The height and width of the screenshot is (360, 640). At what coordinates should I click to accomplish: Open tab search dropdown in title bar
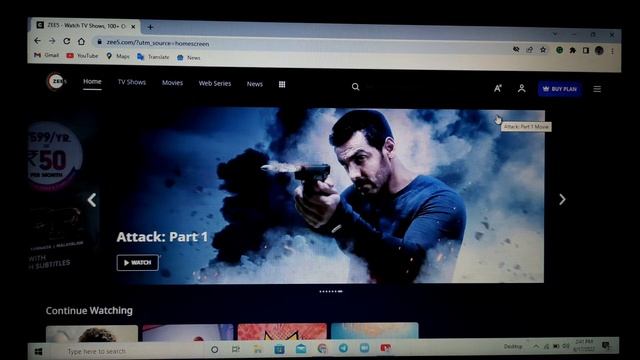[555, 34]
